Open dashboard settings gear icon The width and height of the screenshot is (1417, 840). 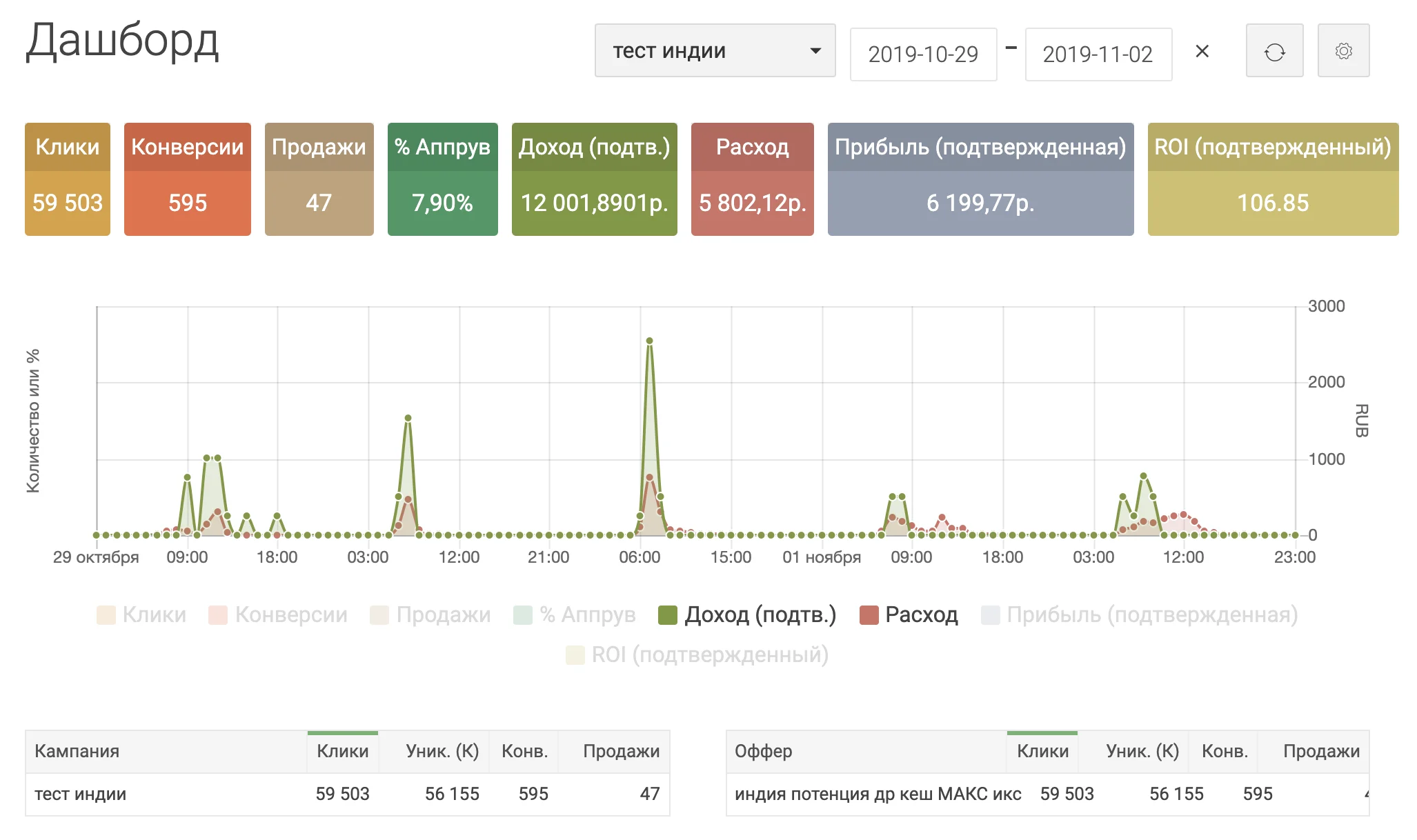point(1343,51)
